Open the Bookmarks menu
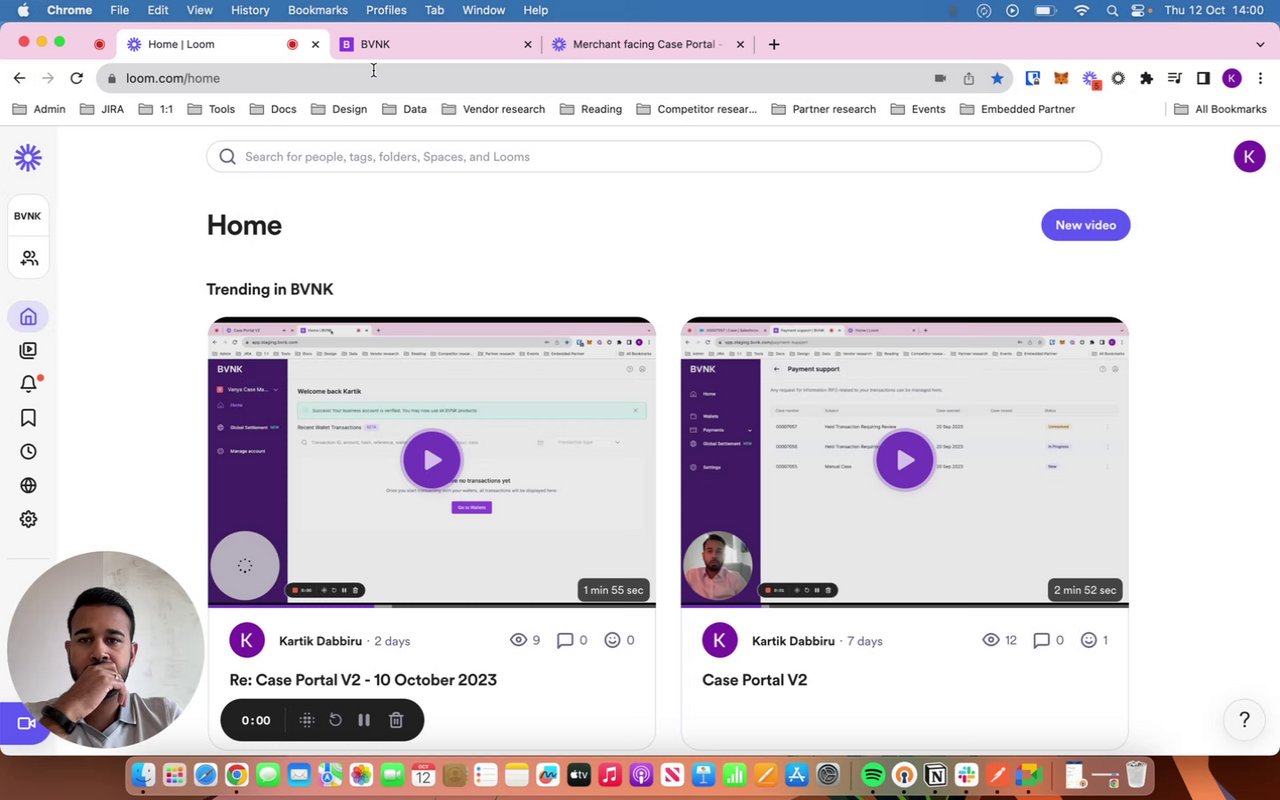1280x800 pixels. (x=318, y=10)
